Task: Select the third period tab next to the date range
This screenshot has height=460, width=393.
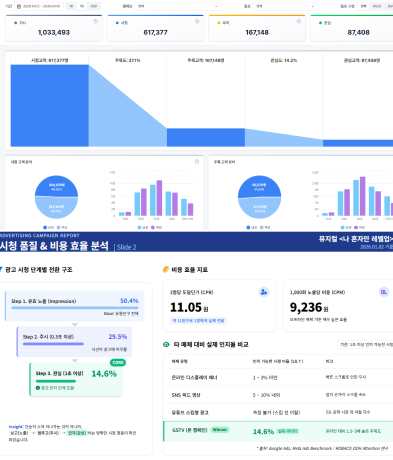Action: pyautogui.click(x=94, y=6)
